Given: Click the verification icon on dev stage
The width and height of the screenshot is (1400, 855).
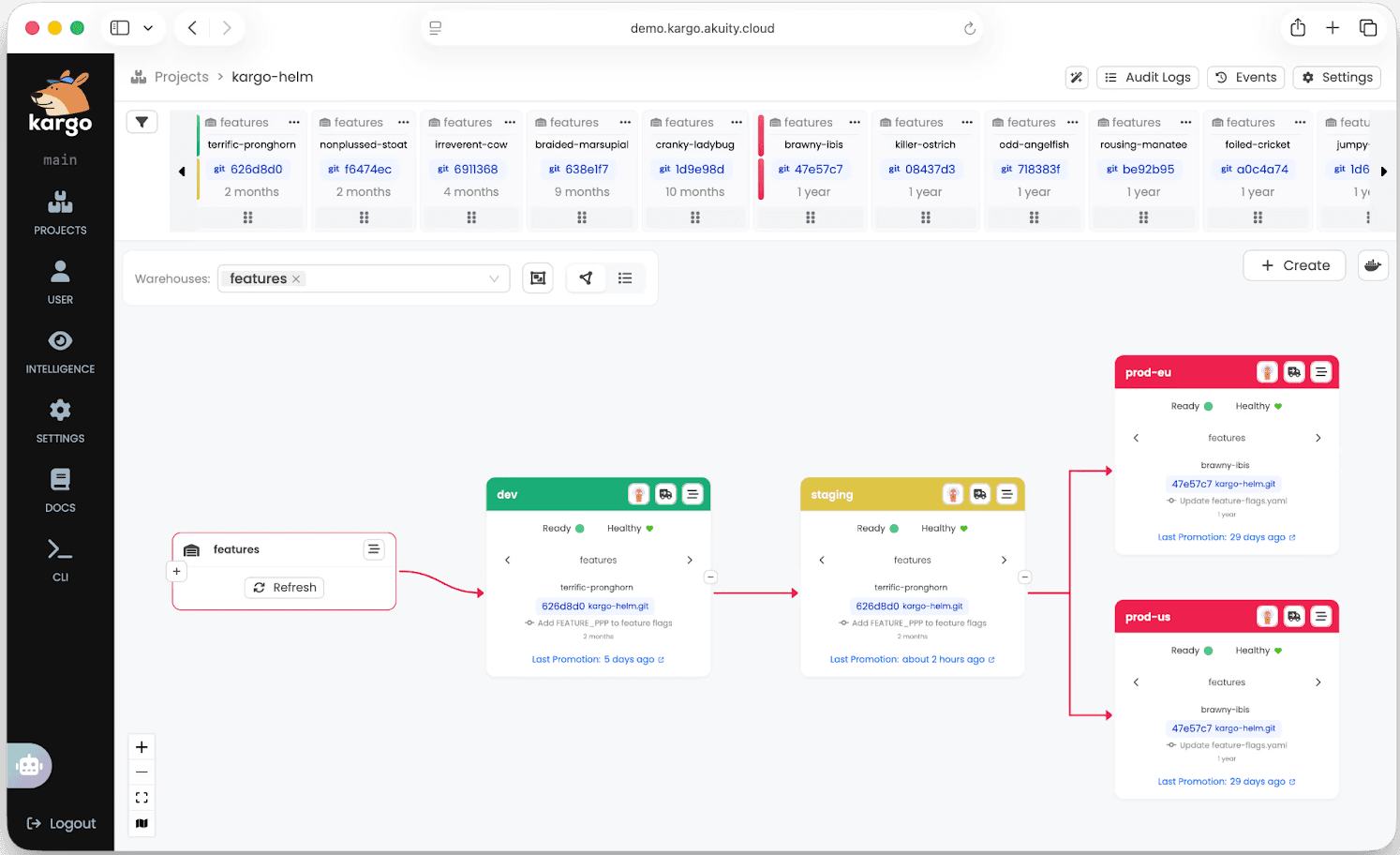Looking at the screenshot, I should 638,494.
